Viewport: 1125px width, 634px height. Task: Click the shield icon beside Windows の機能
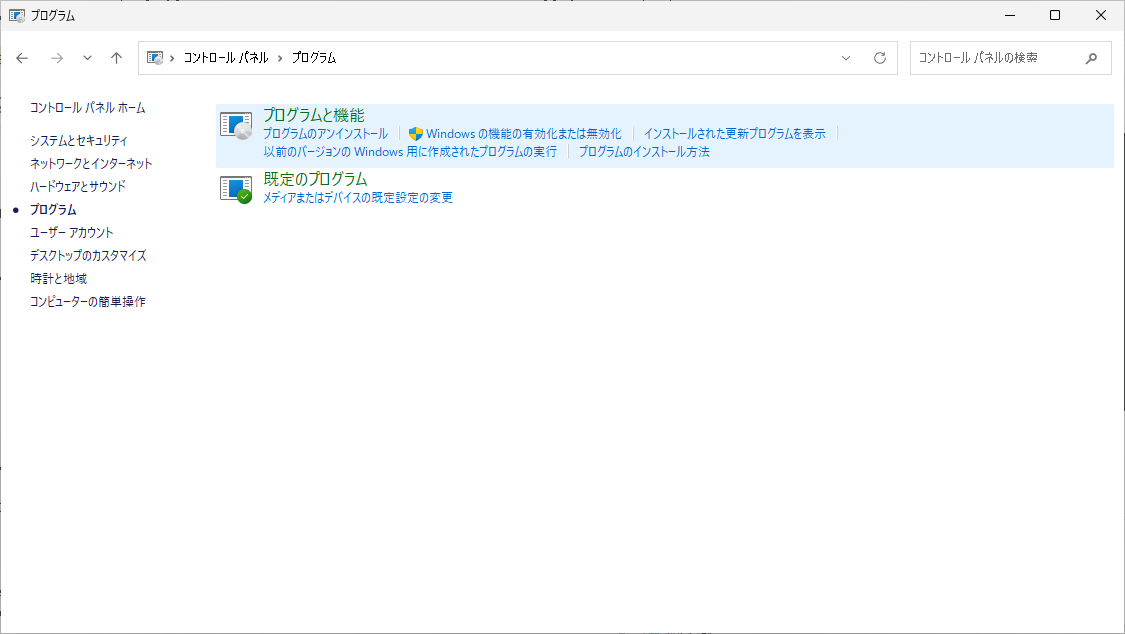(x=415, y=133)
